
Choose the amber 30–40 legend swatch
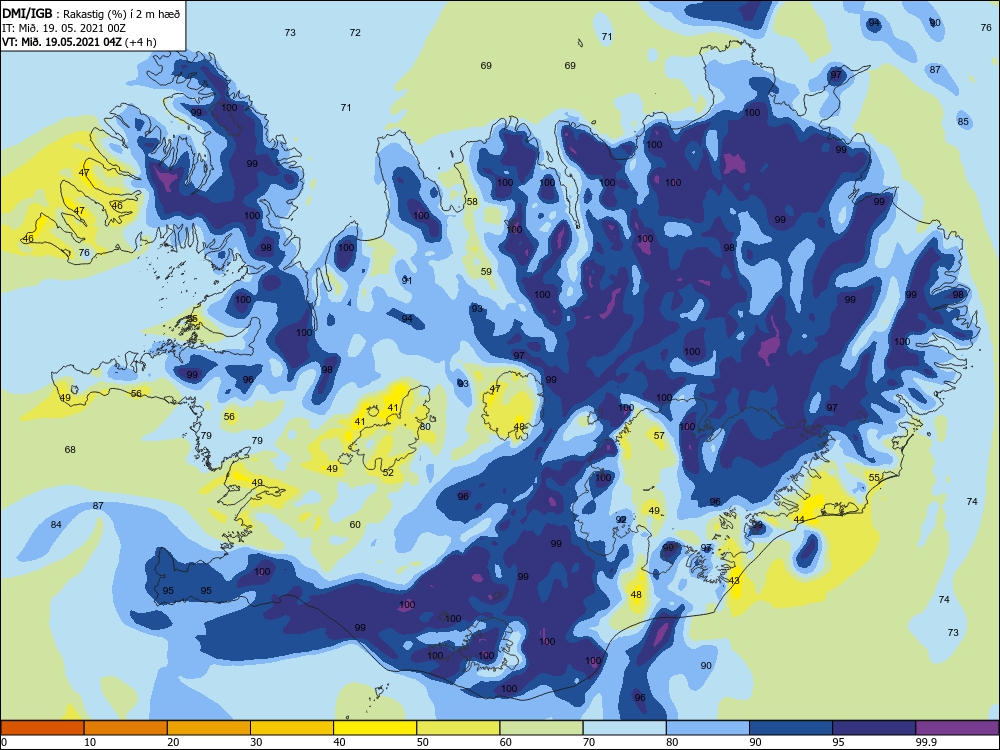pos(292,728)
